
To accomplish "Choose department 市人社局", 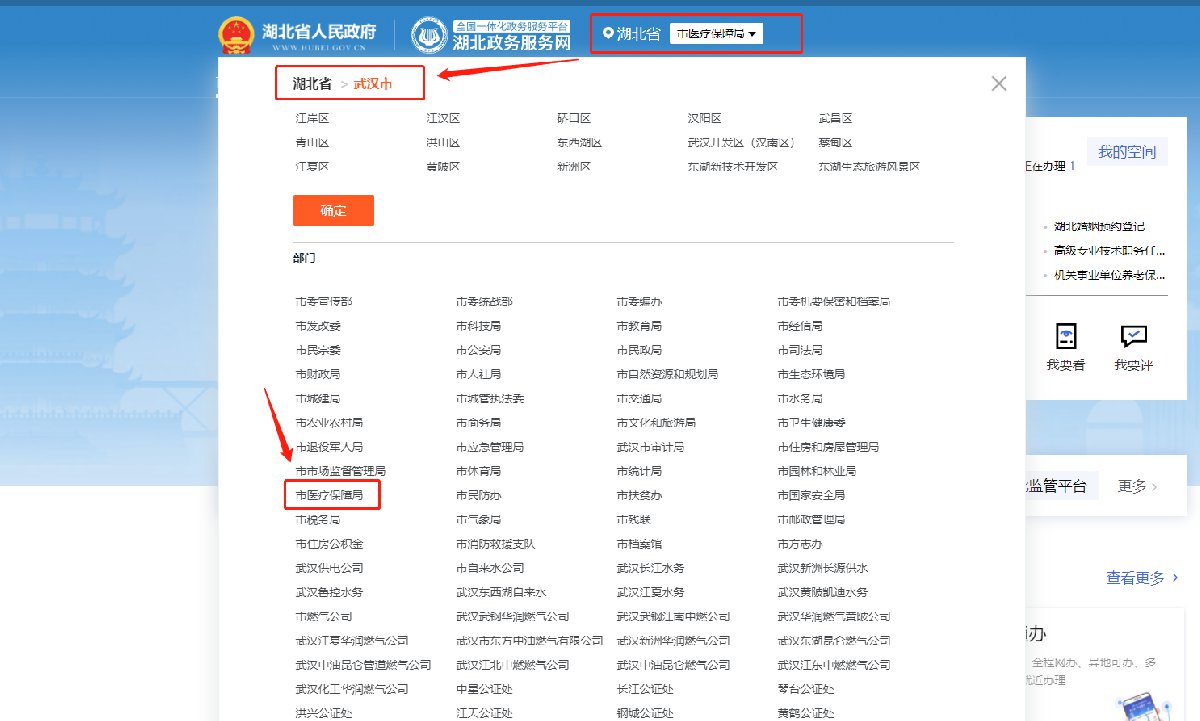I will pyautogui.click(x=478, y=374).
